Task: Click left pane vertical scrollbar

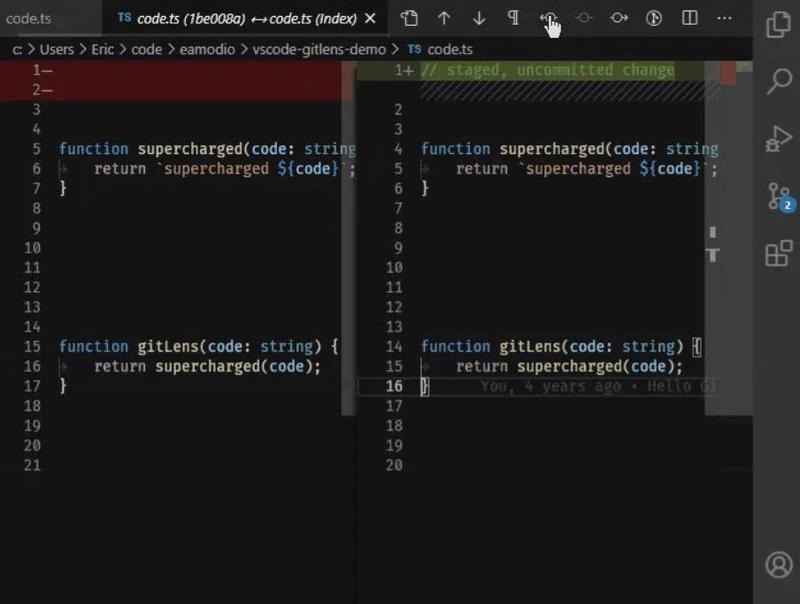Action: pos(348,238)
